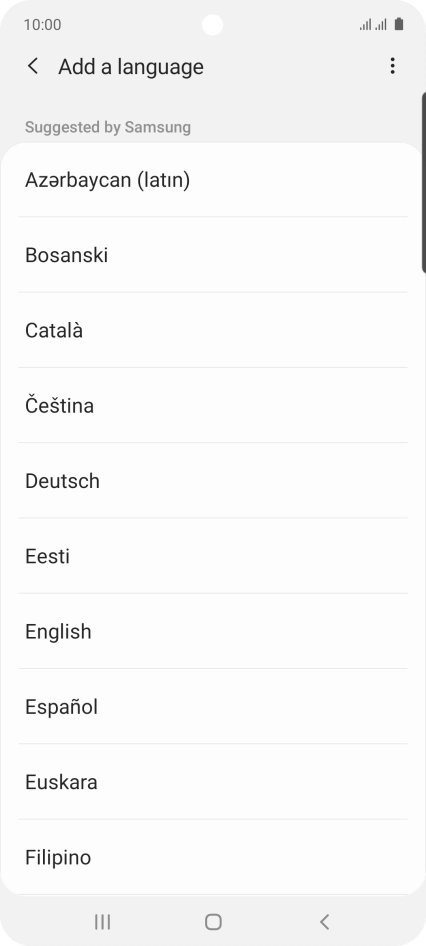Select Euskara language entry
This screenshot has width=426, height=946.
tap(213, 781)
